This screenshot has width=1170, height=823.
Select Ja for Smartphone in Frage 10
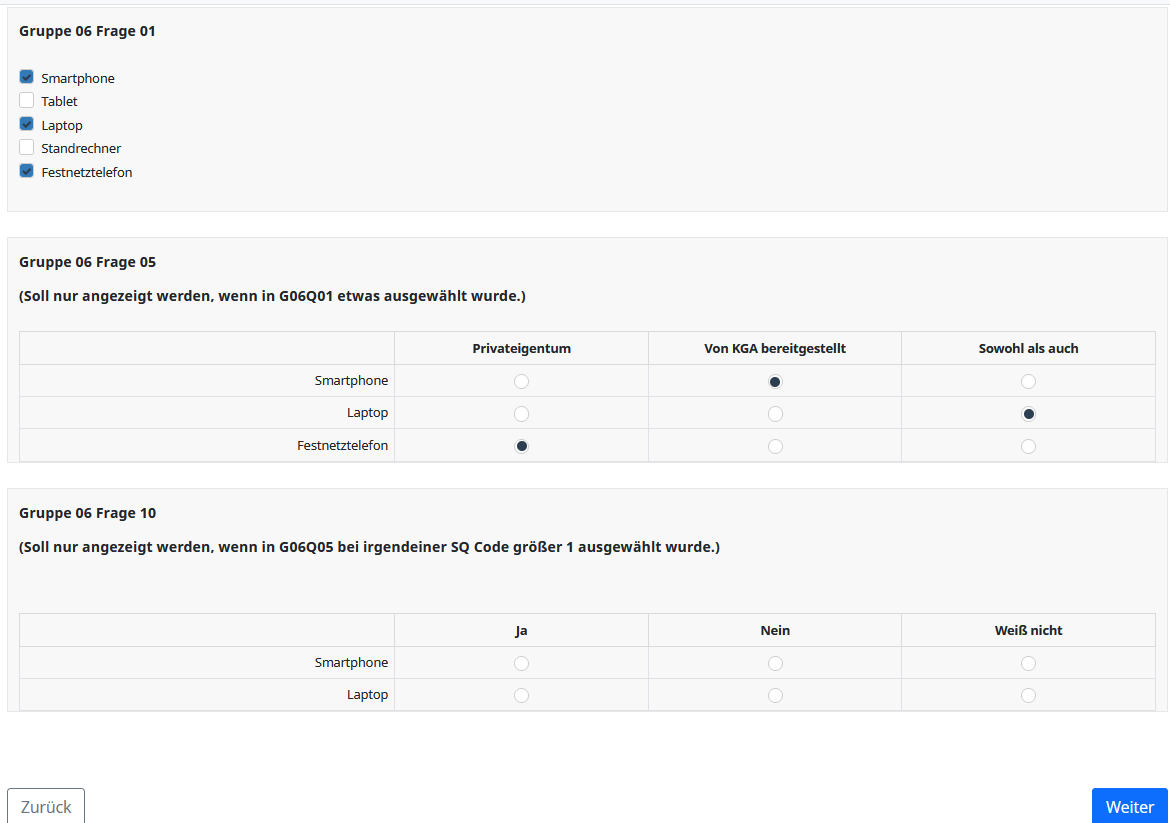click(521, 663)
